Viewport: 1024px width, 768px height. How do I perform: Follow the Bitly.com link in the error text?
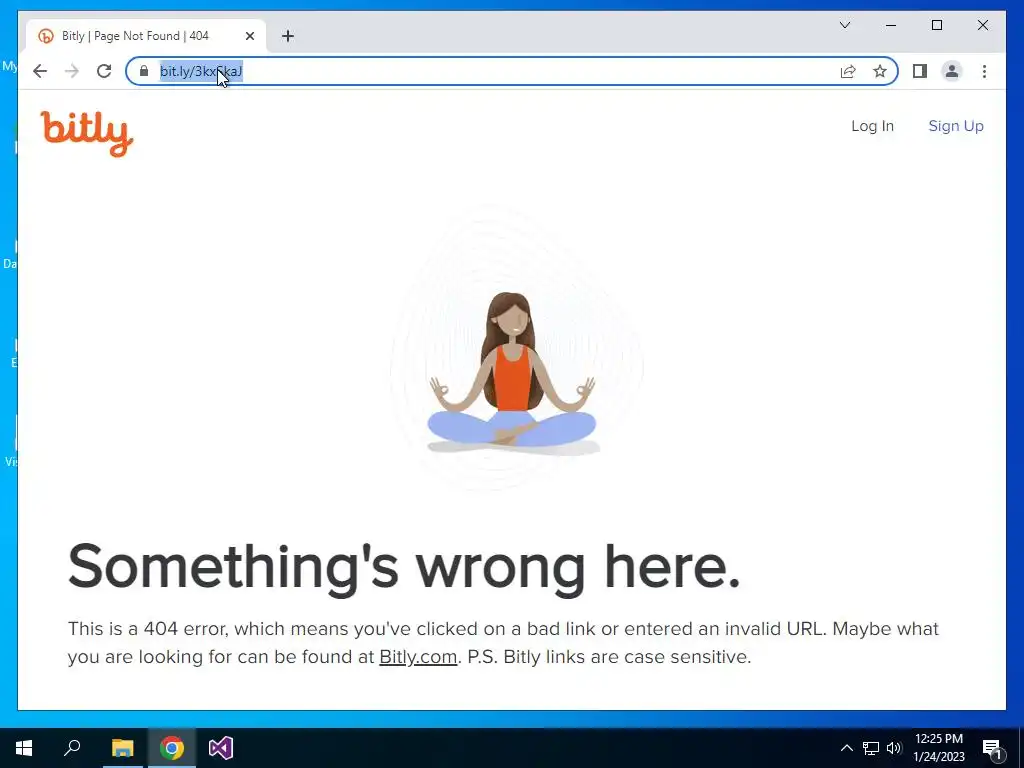pos(418,657)
